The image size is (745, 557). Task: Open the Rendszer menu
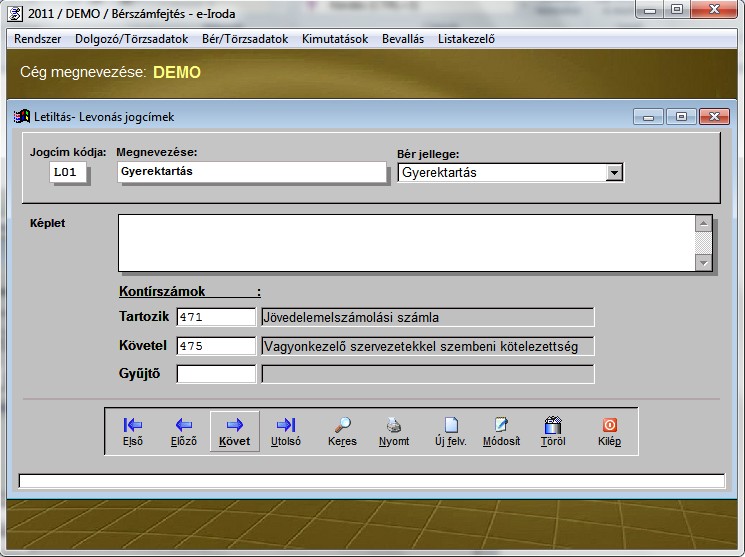click(x=38, y=39)
